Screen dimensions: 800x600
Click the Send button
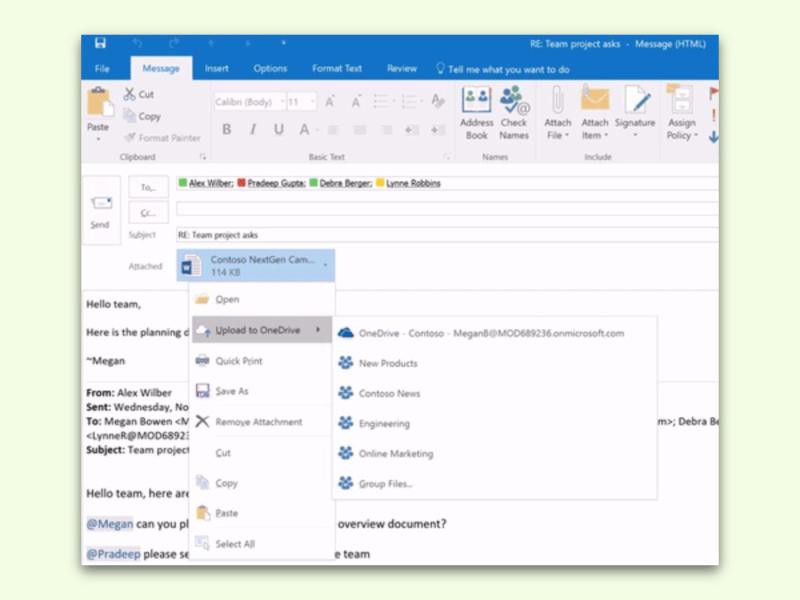pyautogui.click(x=99, y=208)
